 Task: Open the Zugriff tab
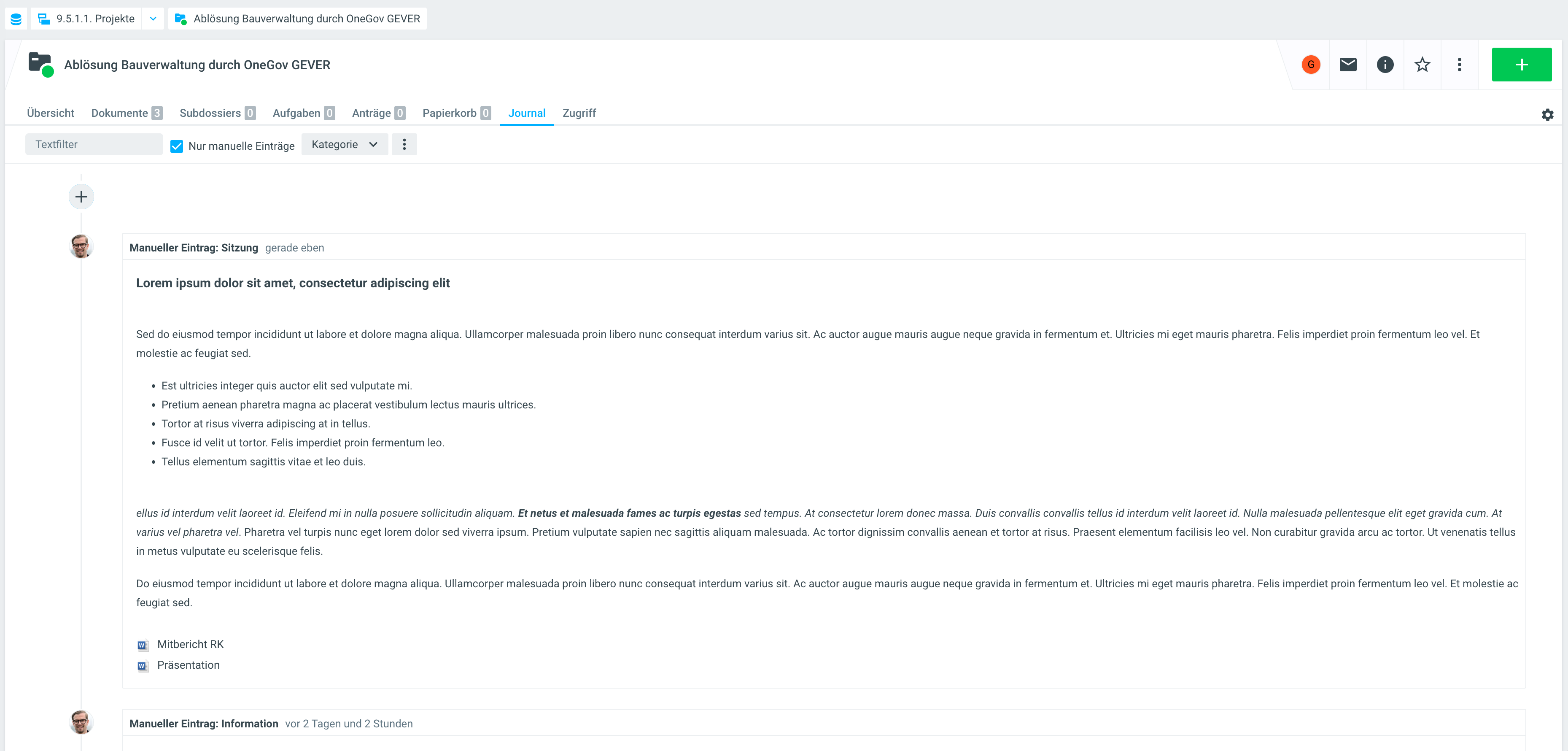pos(579,113)
